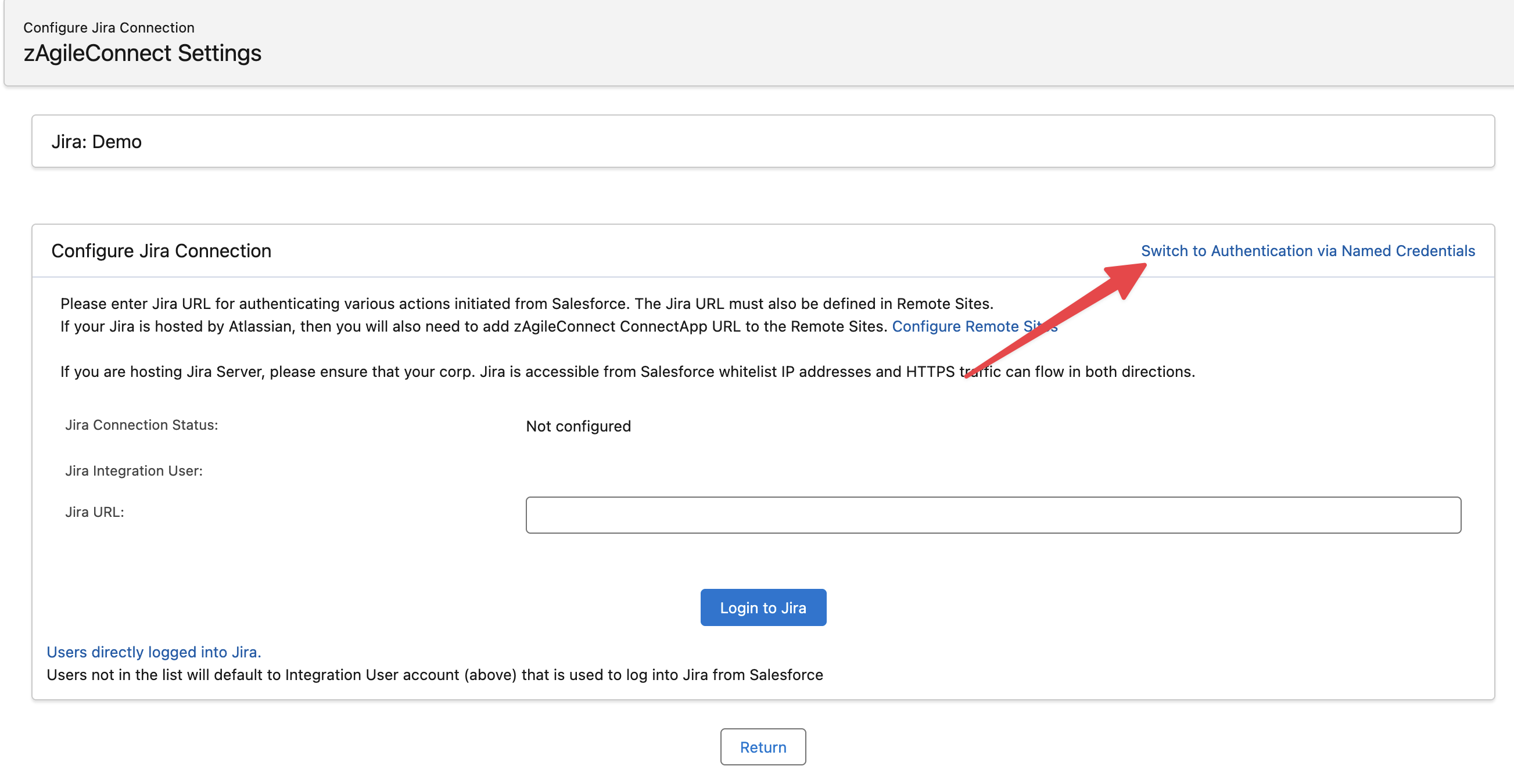Click the 'Users not in the list' note

click(435, 675)
